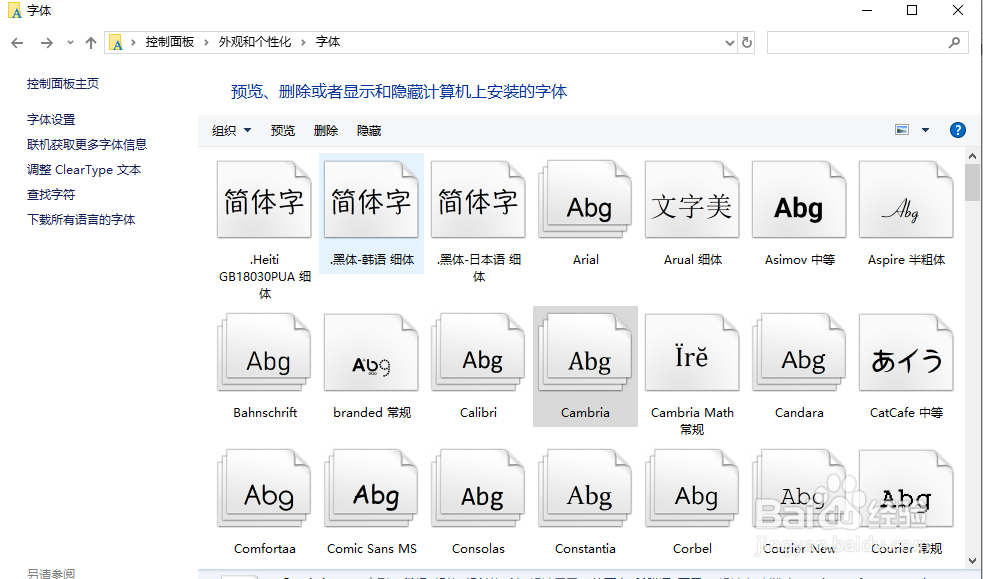Select the Arial font icon

point(585,199)
